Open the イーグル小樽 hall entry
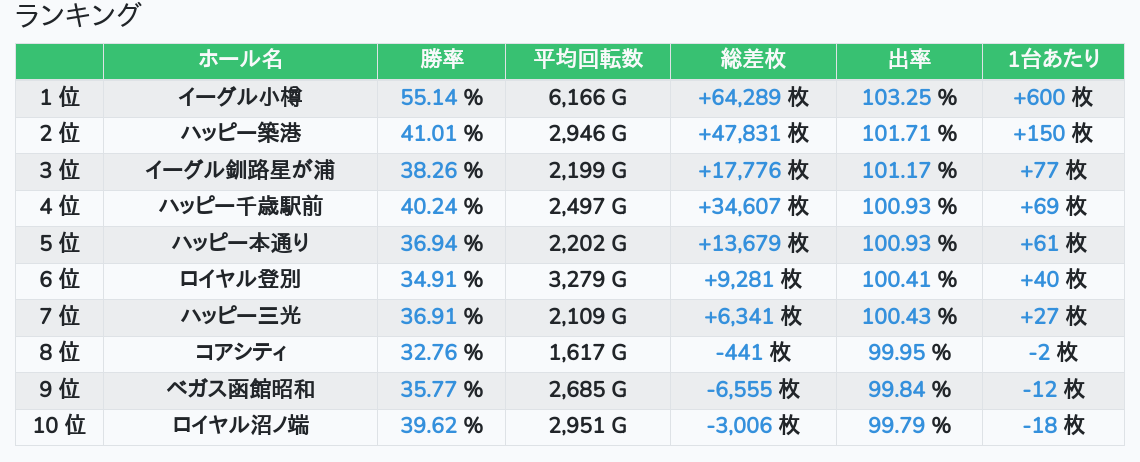The width and height of the screenshot is (1140, 462). 240,98
